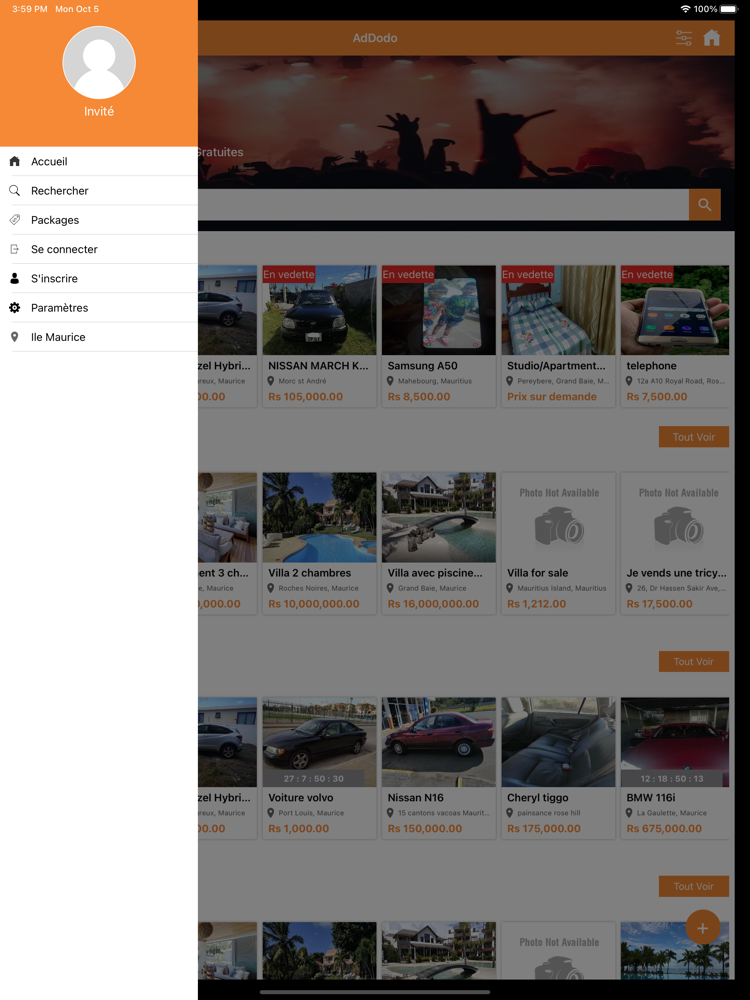Click price Rs 16,000,000.00
The width and height of the screenshot is (750, 1000).
[x=433, y=604]
